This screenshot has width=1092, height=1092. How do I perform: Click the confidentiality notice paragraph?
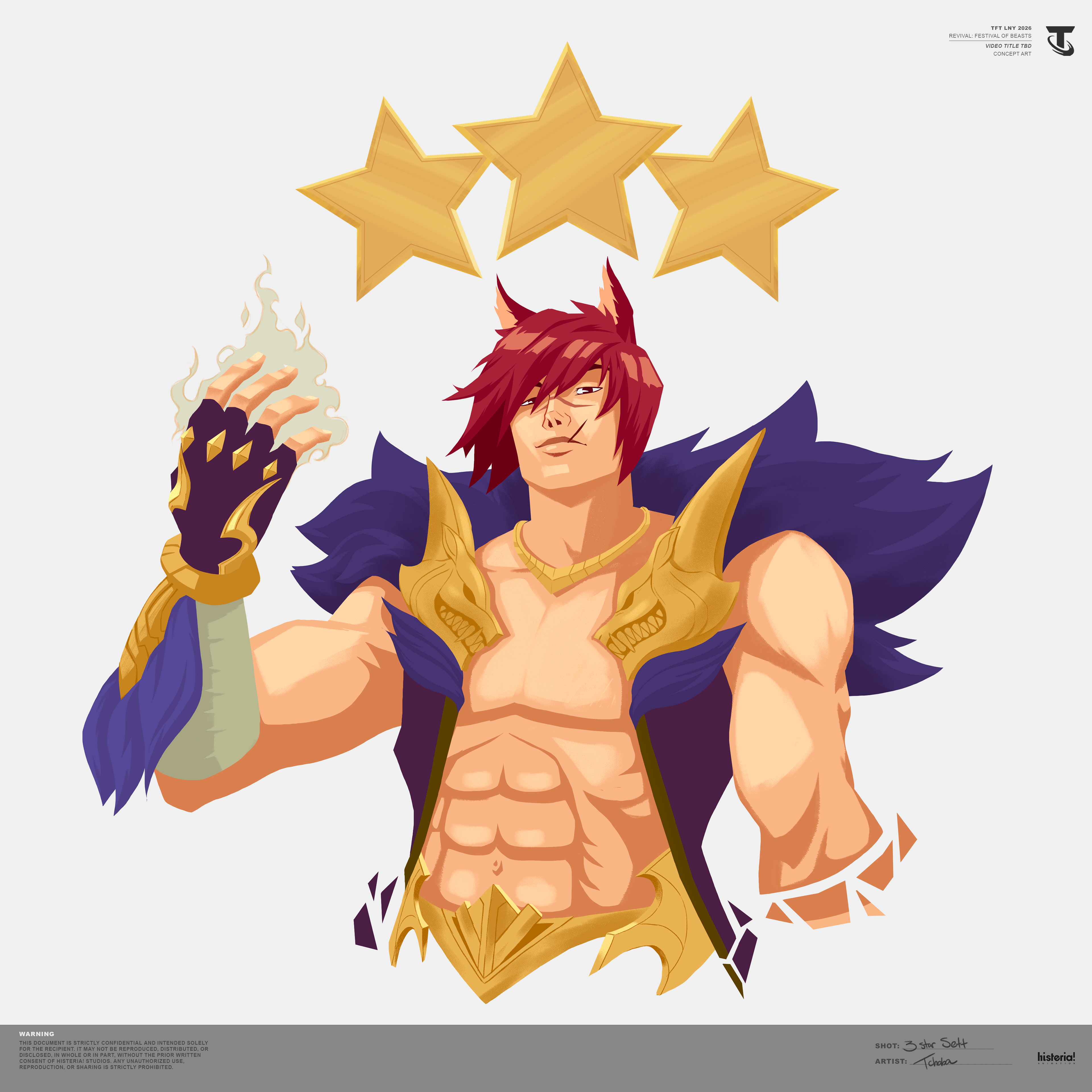coord(113,1055)
